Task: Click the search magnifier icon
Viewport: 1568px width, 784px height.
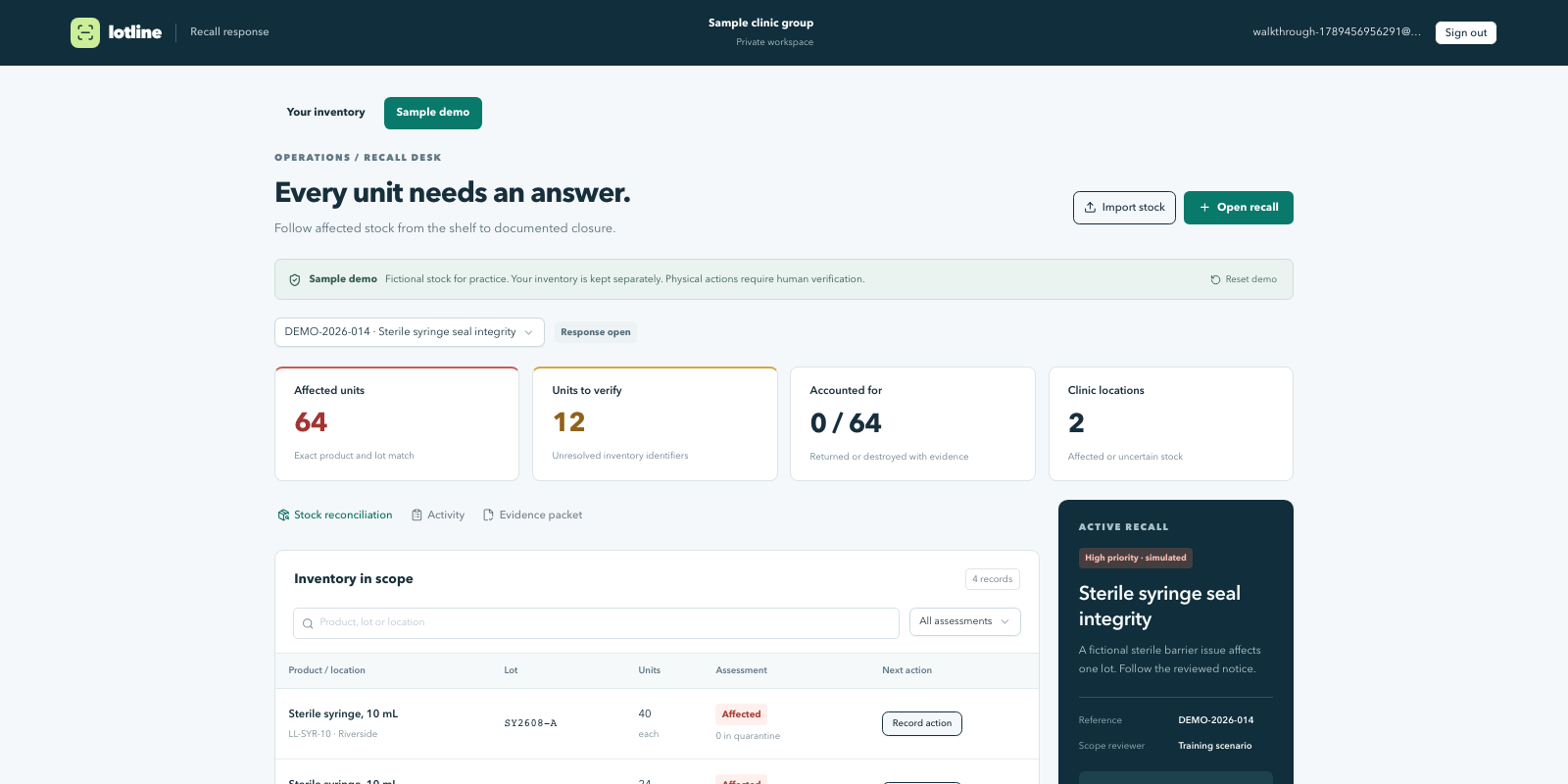Action: pyautogui.click(x=308, y=623)
